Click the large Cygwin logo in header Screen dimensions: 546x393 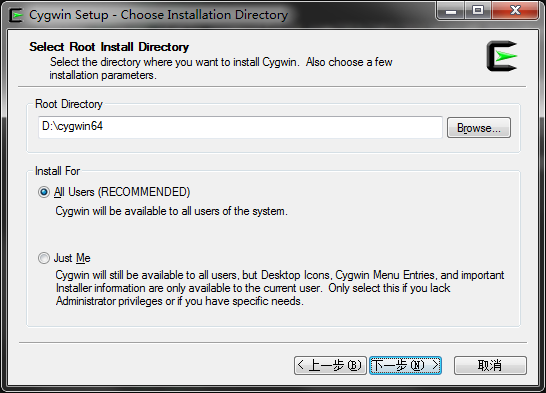pos(502,56)
